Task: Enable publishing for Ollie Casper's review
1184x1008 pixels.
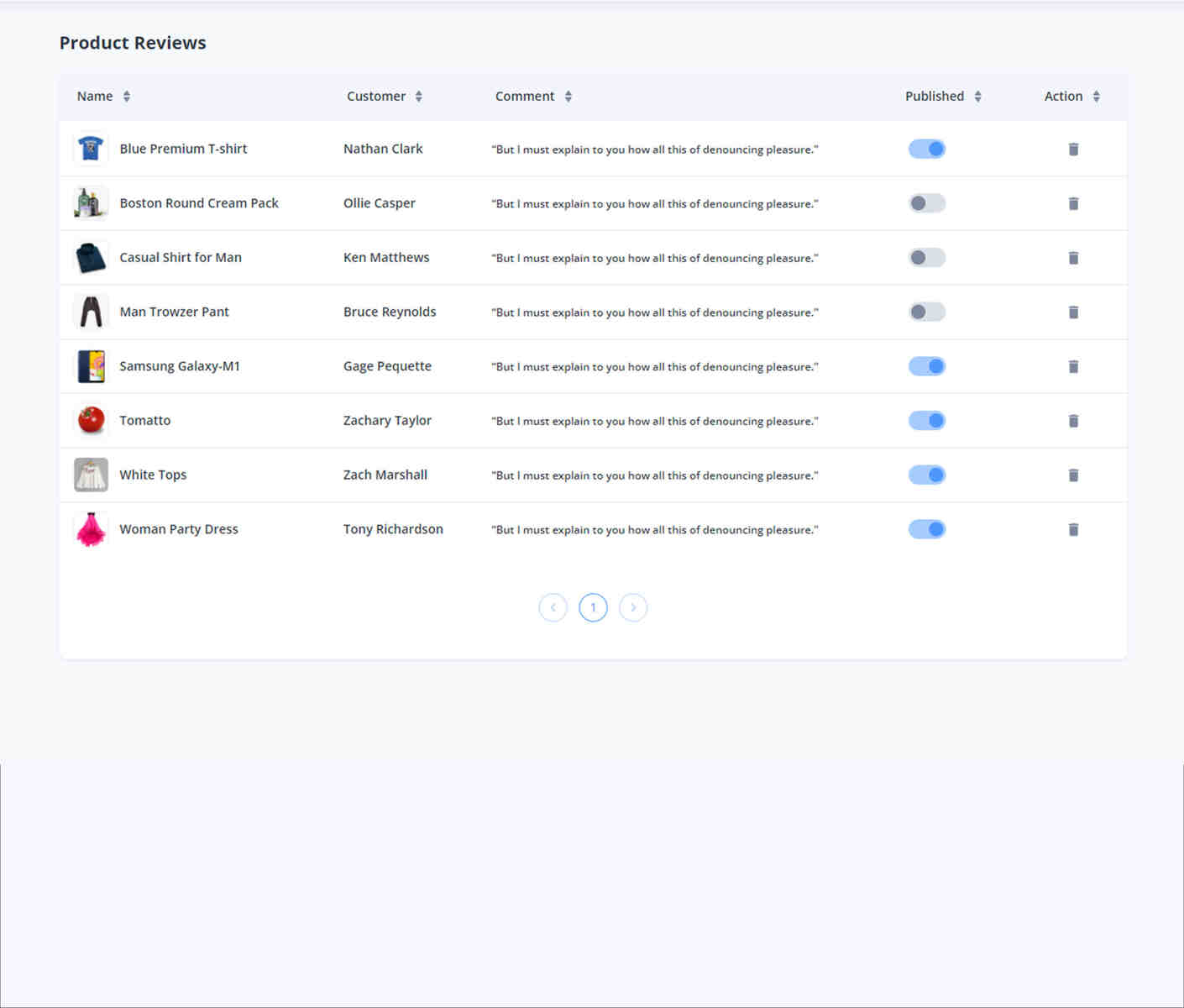Action: click(927, 203)
